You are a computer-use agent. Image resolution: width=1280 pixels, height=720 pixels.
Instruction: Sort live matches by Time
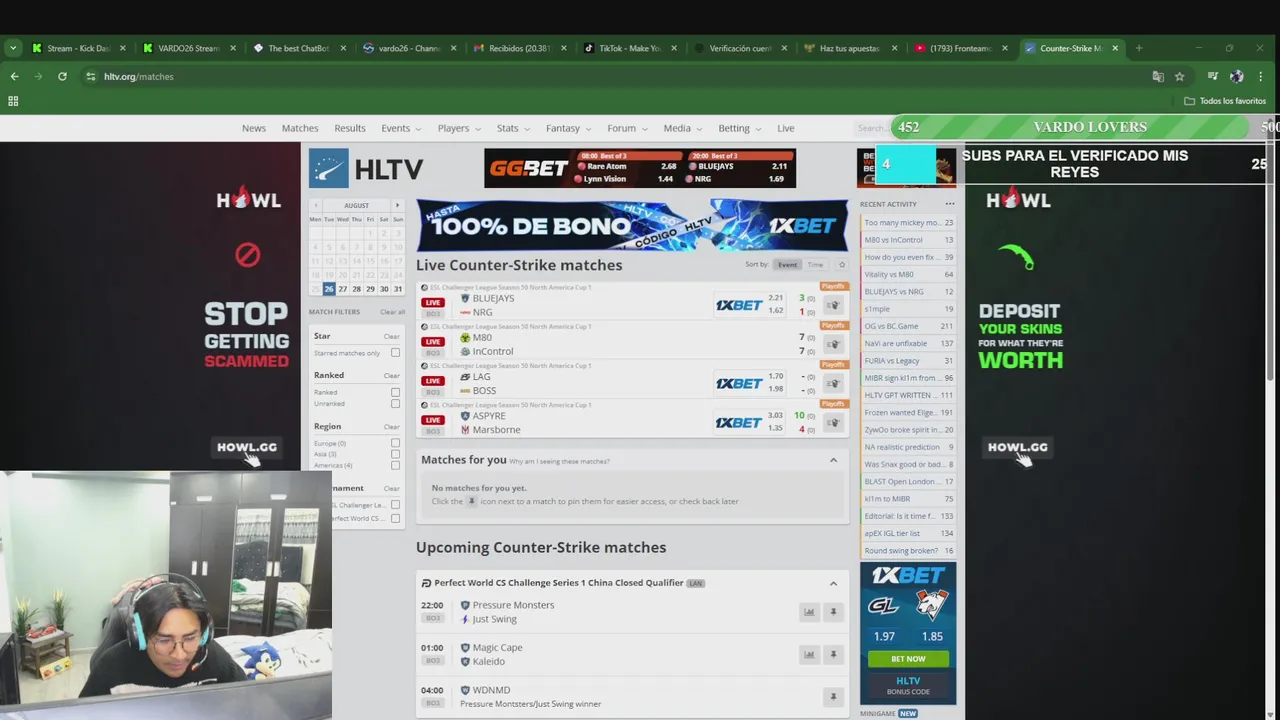pyautogui.click(x=815, y=265)
